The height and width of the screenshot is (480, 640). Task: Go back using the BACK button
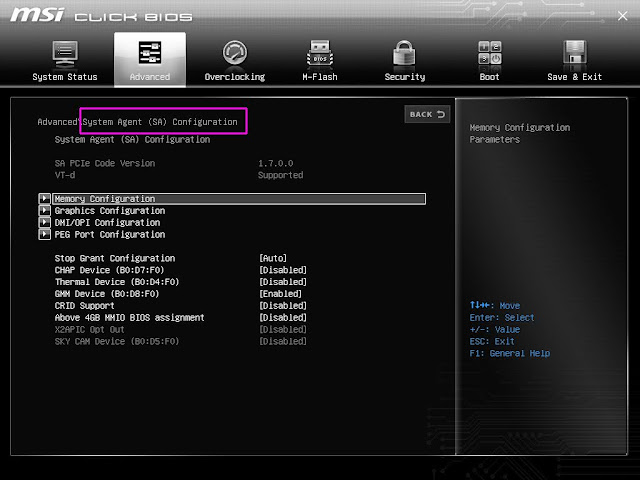coord(427,114)
